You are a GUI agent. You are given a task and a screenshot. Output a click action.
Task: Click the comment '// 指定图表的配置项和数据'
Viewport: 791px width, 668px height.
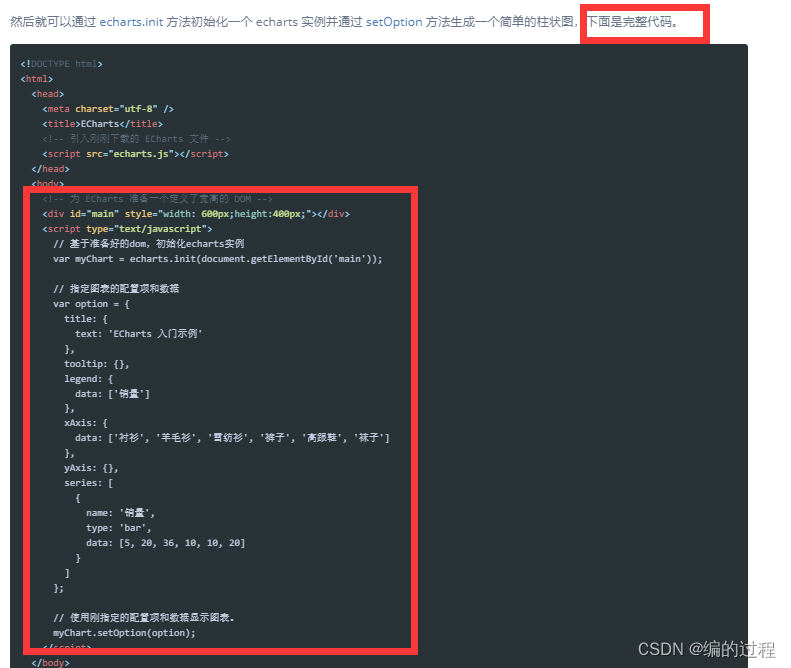[116, 289]
